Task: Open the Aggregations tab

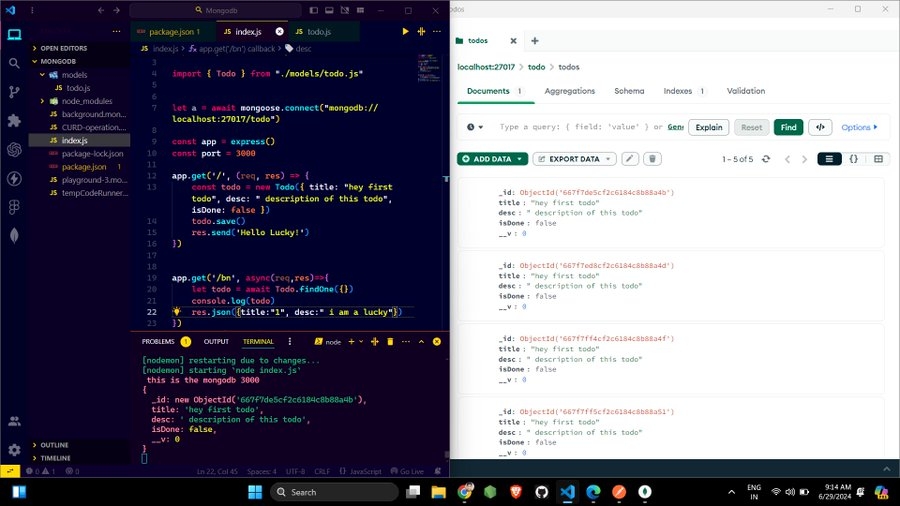Action: [569, 91]
